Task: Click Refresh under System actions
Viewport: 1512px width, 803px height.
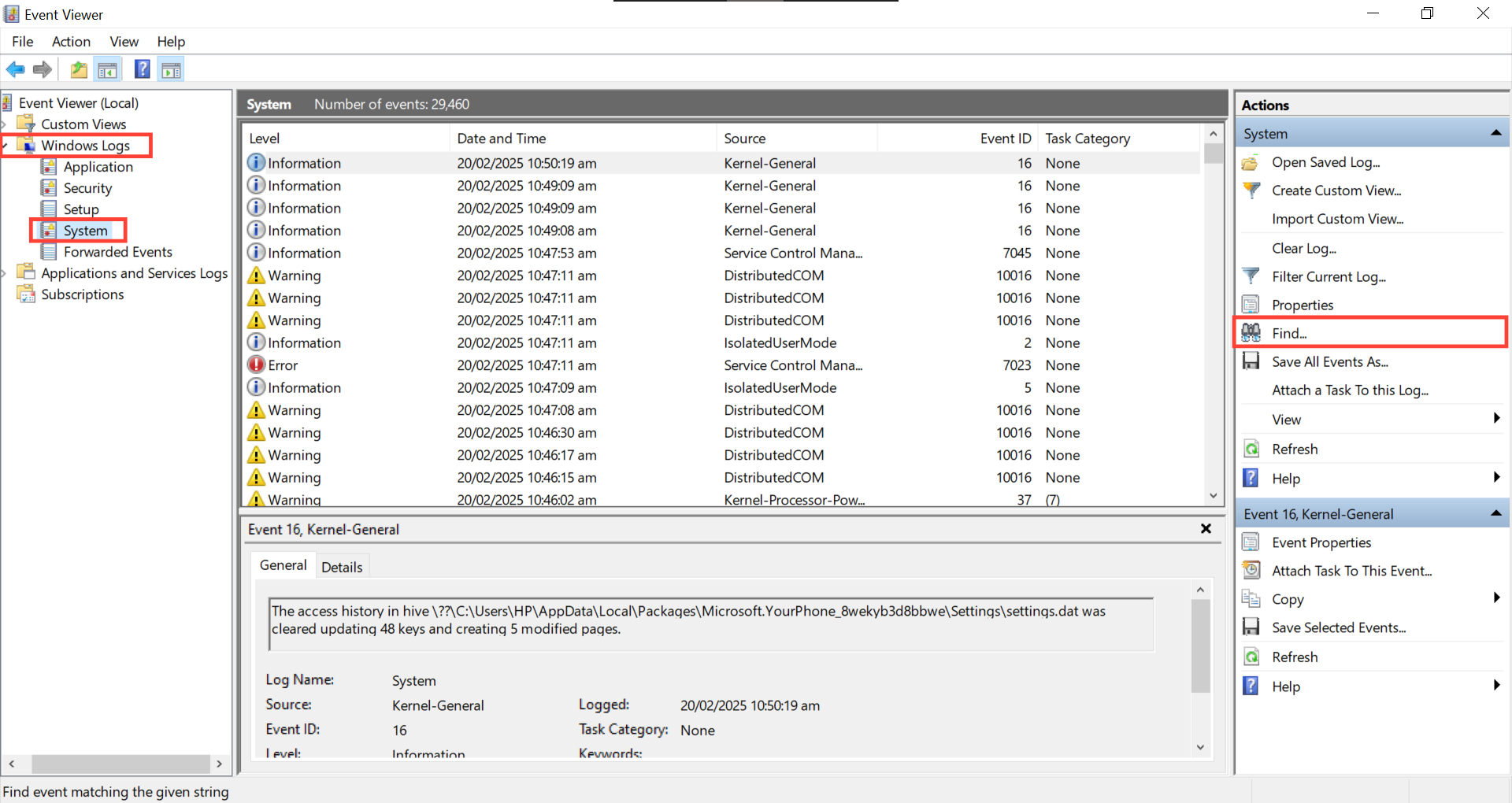Action: tap(1295, 449)
